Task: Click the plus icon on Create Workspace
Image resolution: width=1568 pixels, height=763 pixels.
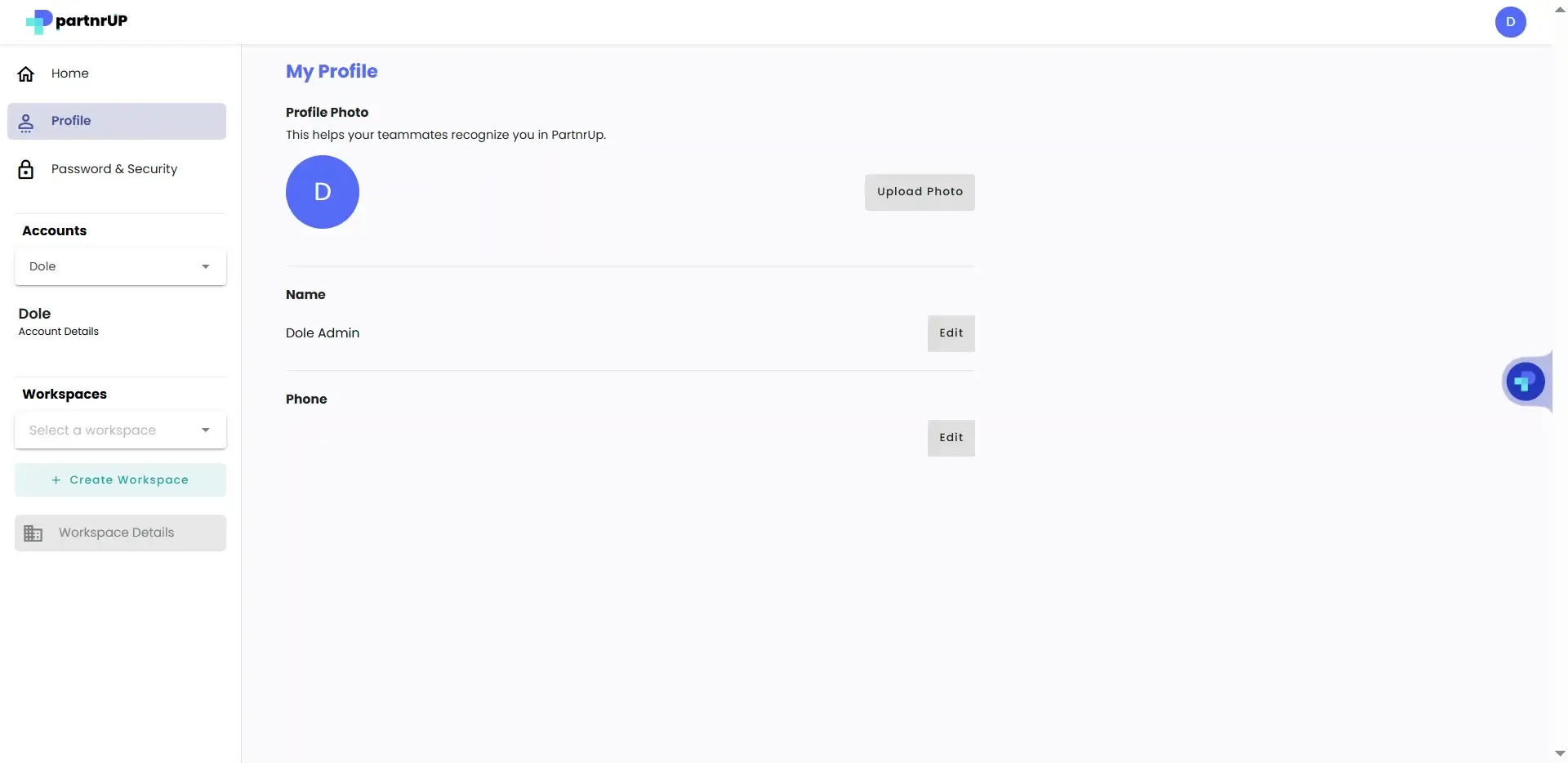Action: tap(56, 480)
